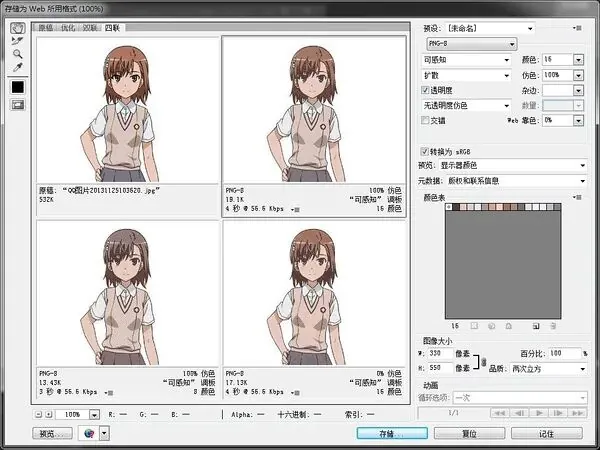Click the 预览 preview button

point(53,434)
